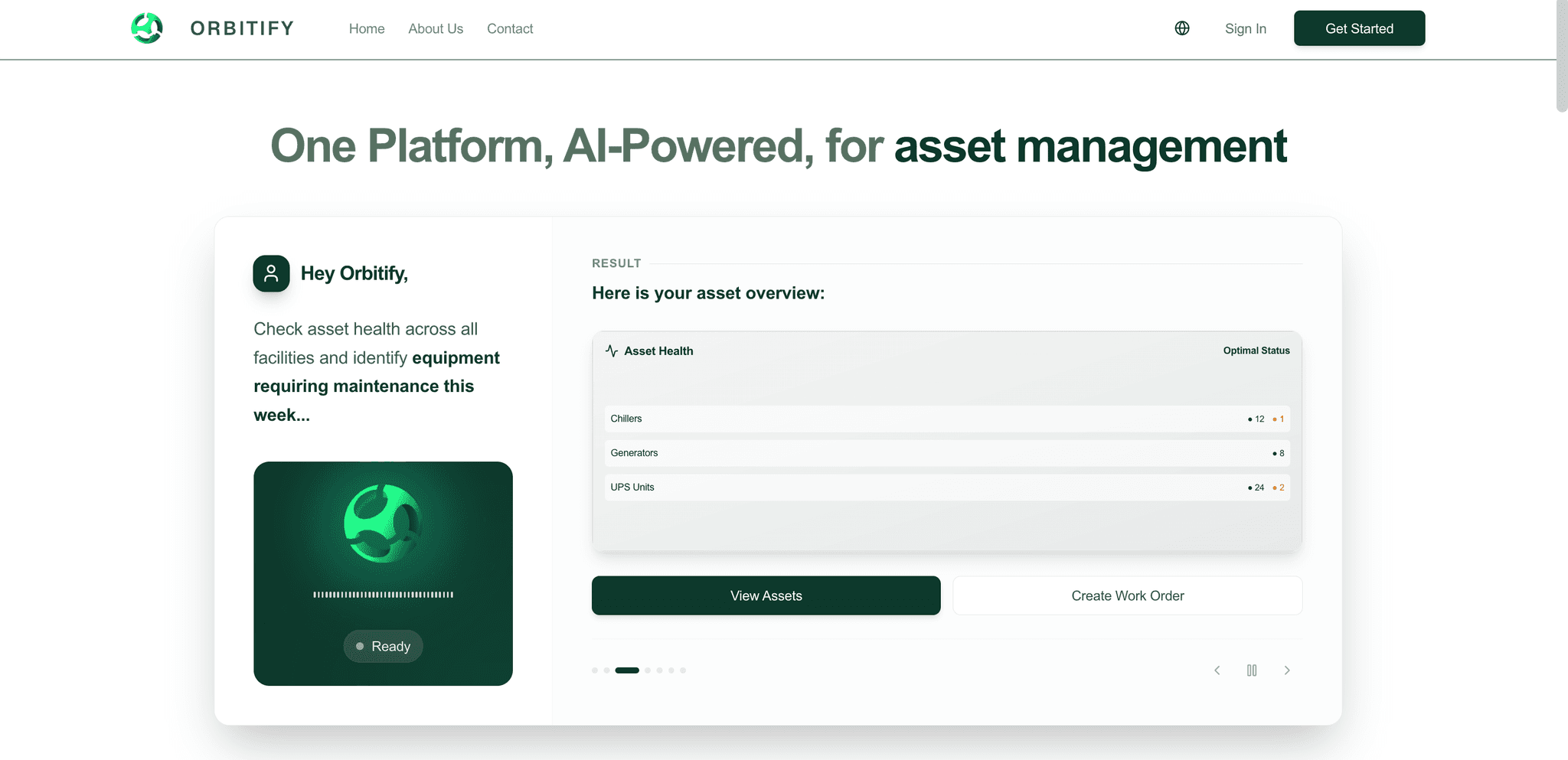
Task: Click the glowing Orbitify orb graphic
Action: tap(382, 524)
